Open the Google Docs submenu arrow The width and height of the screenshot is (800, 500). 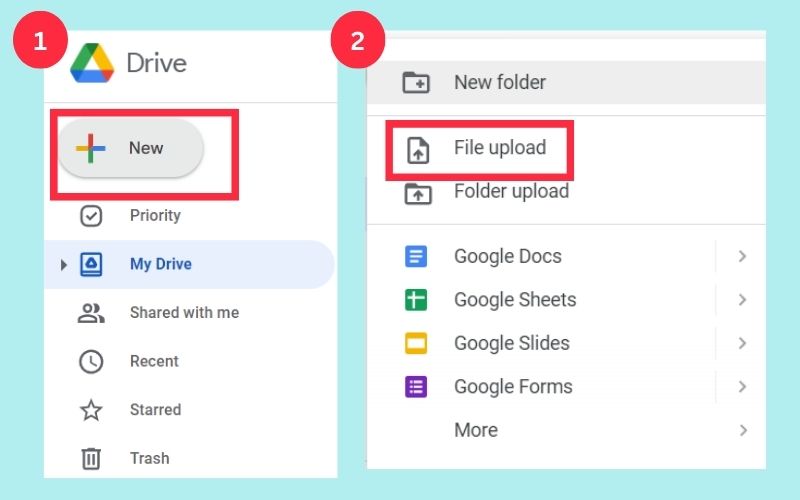point(742,256)
